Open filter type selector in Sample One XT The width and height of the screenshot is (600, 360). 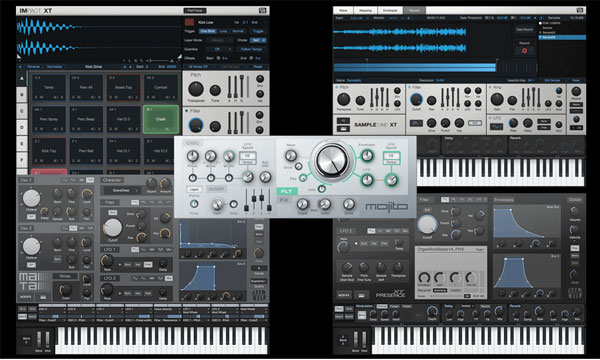coord(416,123)
